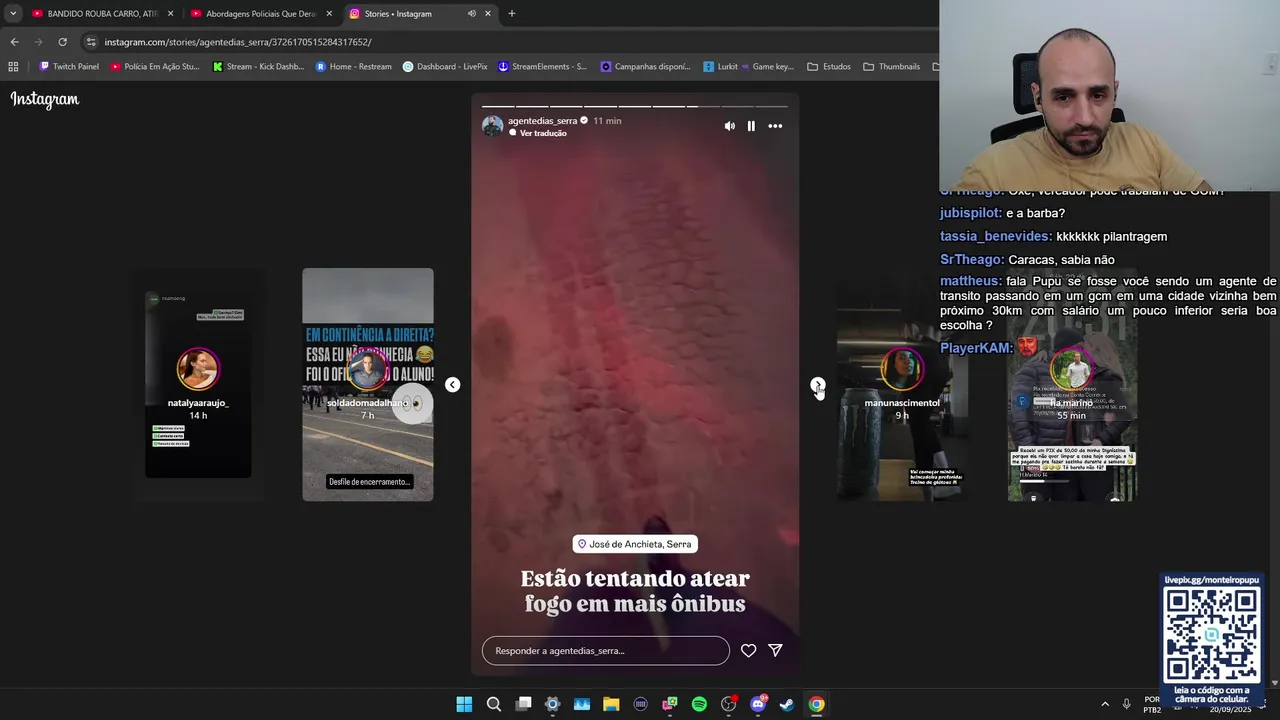The width and height of the screenshot is (1280, 720).
Task: Mute the Instagram tab via speaker icon
Action: [x=471, y=14]
